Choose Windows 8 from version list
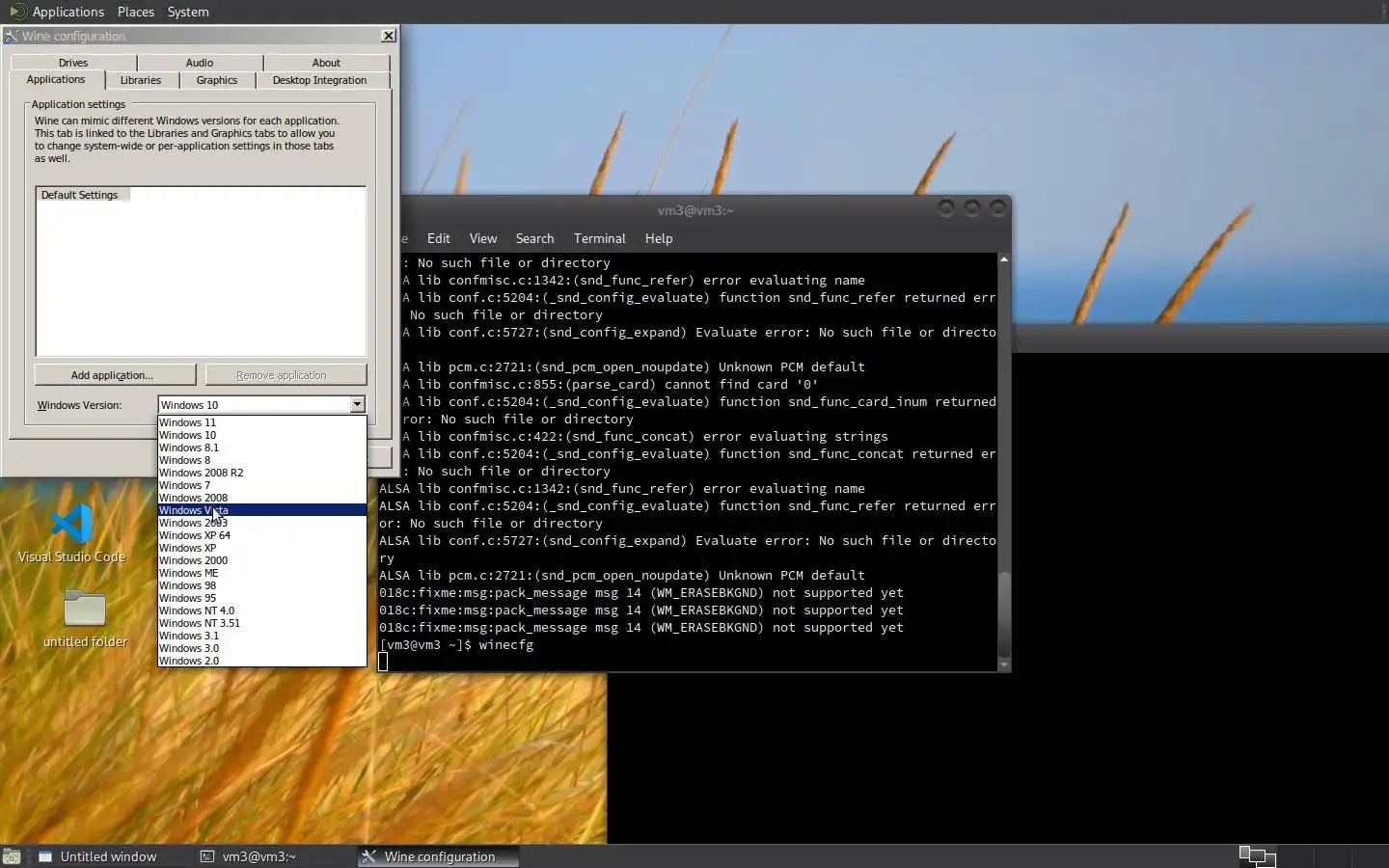This screenshot has height=868, width=1389. pos(262,460)
